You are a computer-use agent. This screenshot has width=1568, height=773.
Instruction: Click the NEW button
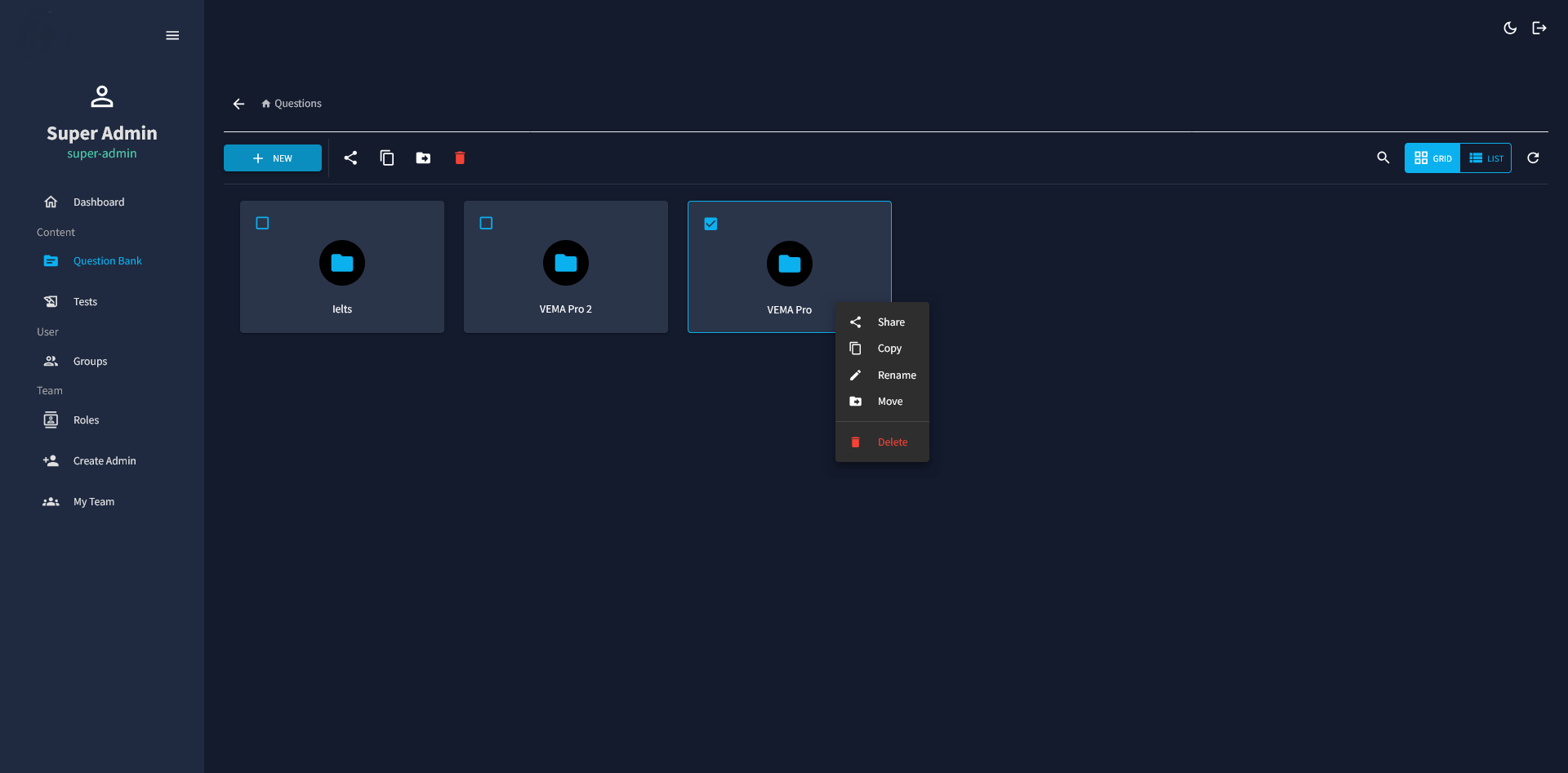(272, 158)
